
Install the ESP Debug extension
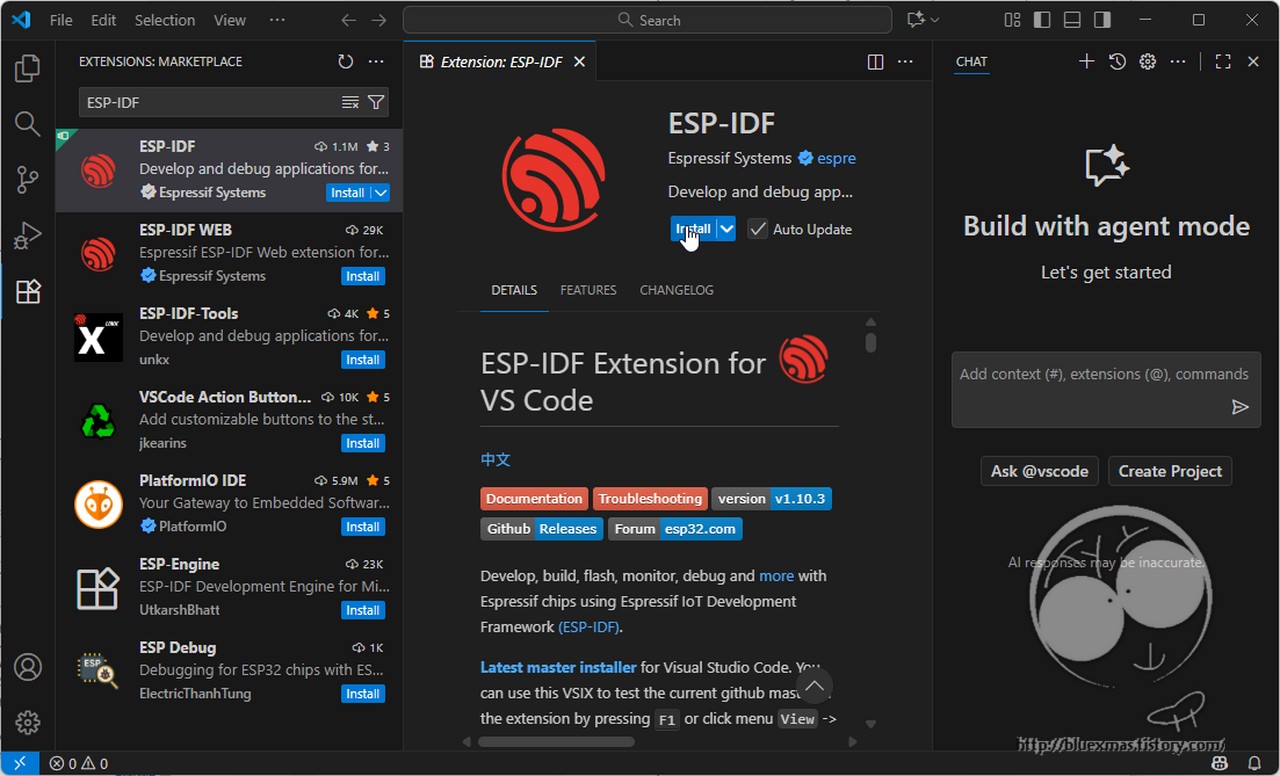[363, 694]
